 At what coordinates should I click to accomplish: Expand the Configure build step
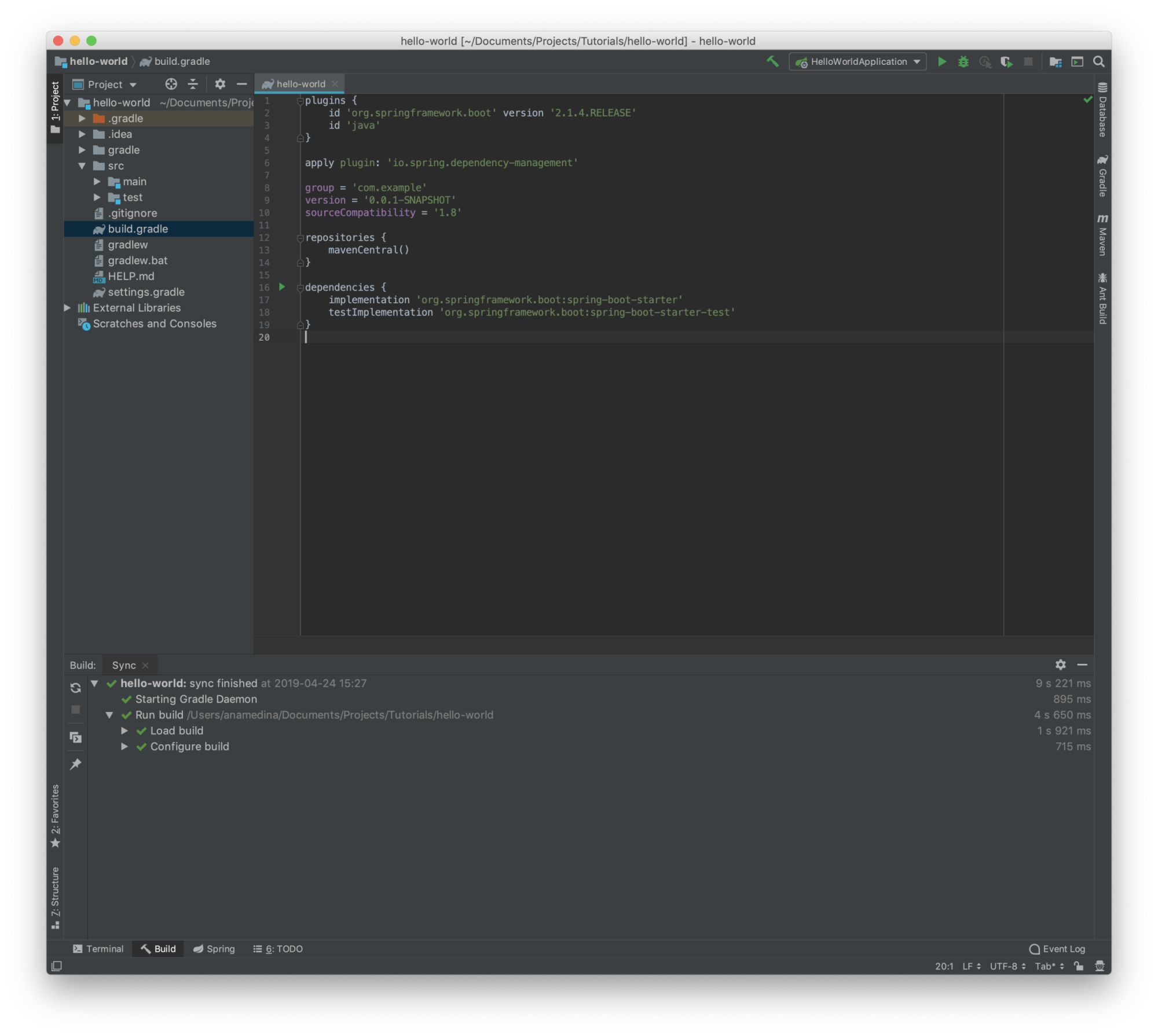coord(124,746)
